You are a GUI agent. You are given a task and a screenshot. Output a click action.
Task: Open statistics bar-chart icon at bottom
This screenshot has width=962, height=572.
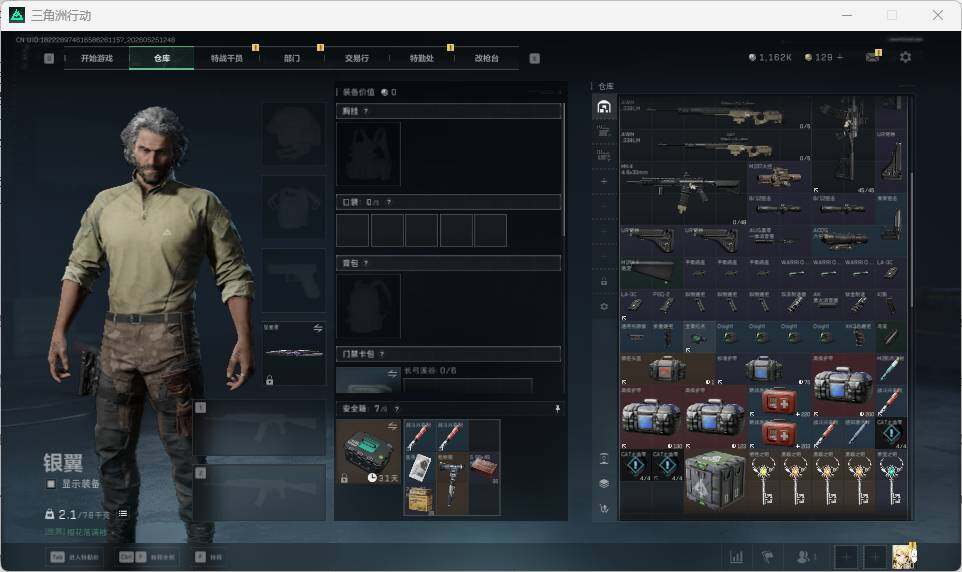click(736, 557)
